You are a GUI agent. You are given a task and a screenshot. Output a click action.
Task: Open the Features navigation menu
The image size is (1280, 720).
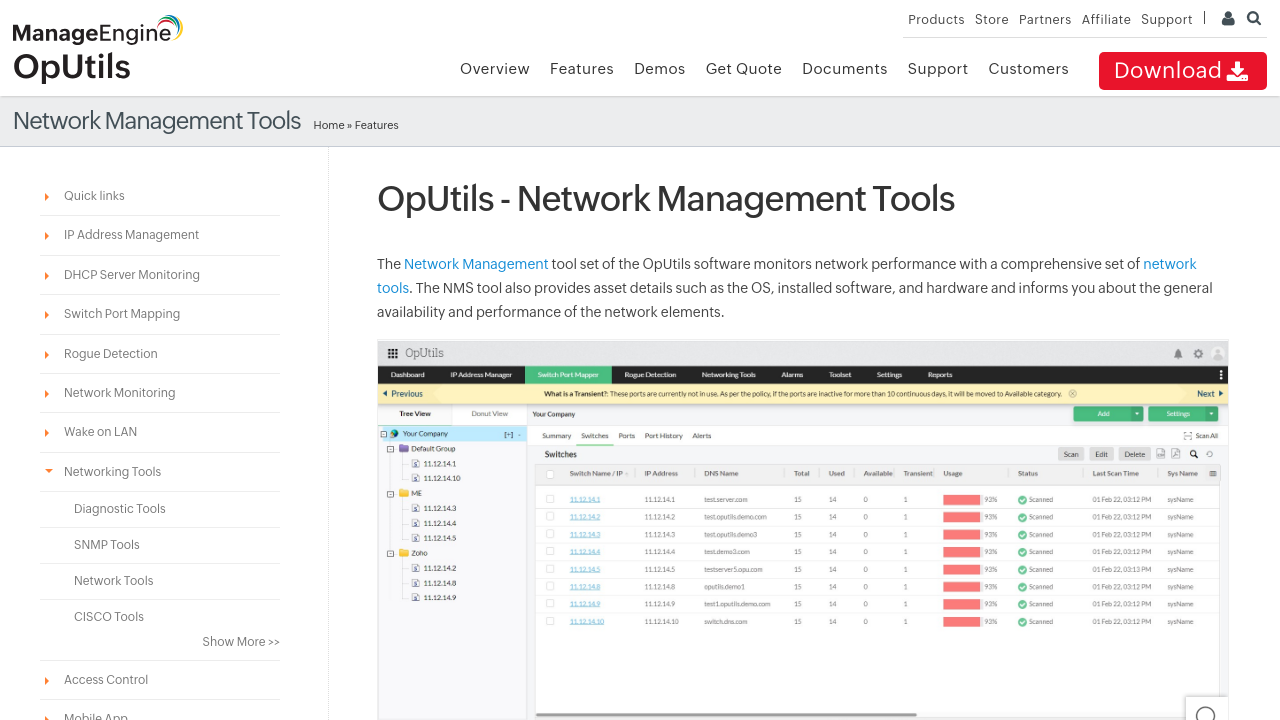click(581, 69)
